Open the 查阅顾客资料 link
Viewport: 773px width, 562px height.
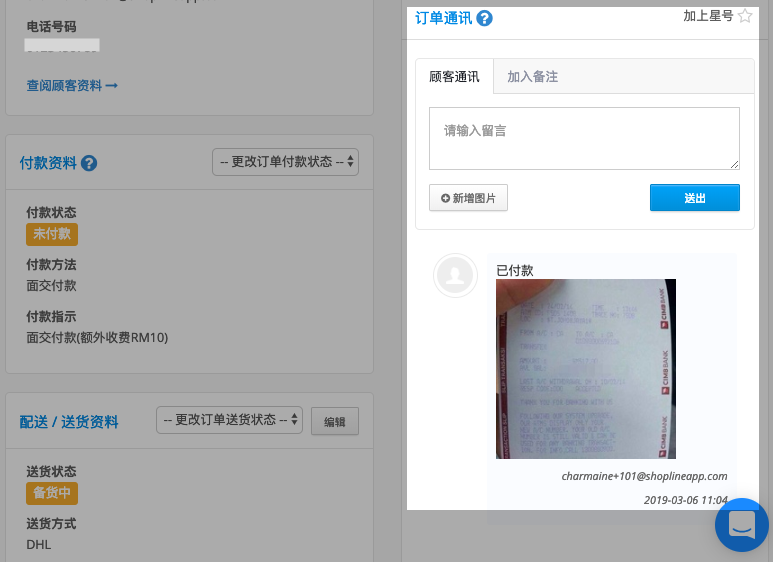[x=72, y=86]
